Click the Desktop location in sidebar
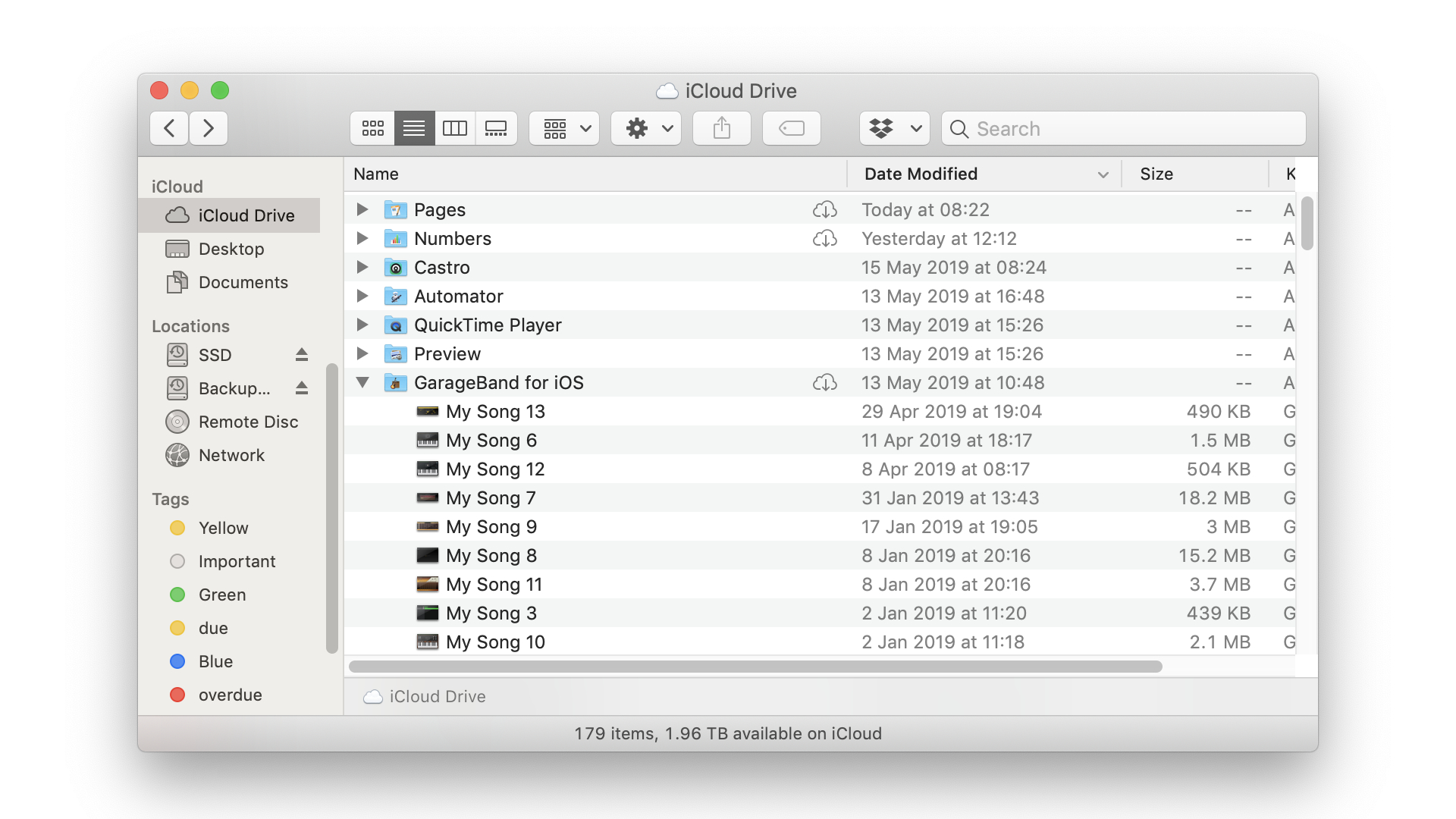1456x819 pixels. (232, 248)
